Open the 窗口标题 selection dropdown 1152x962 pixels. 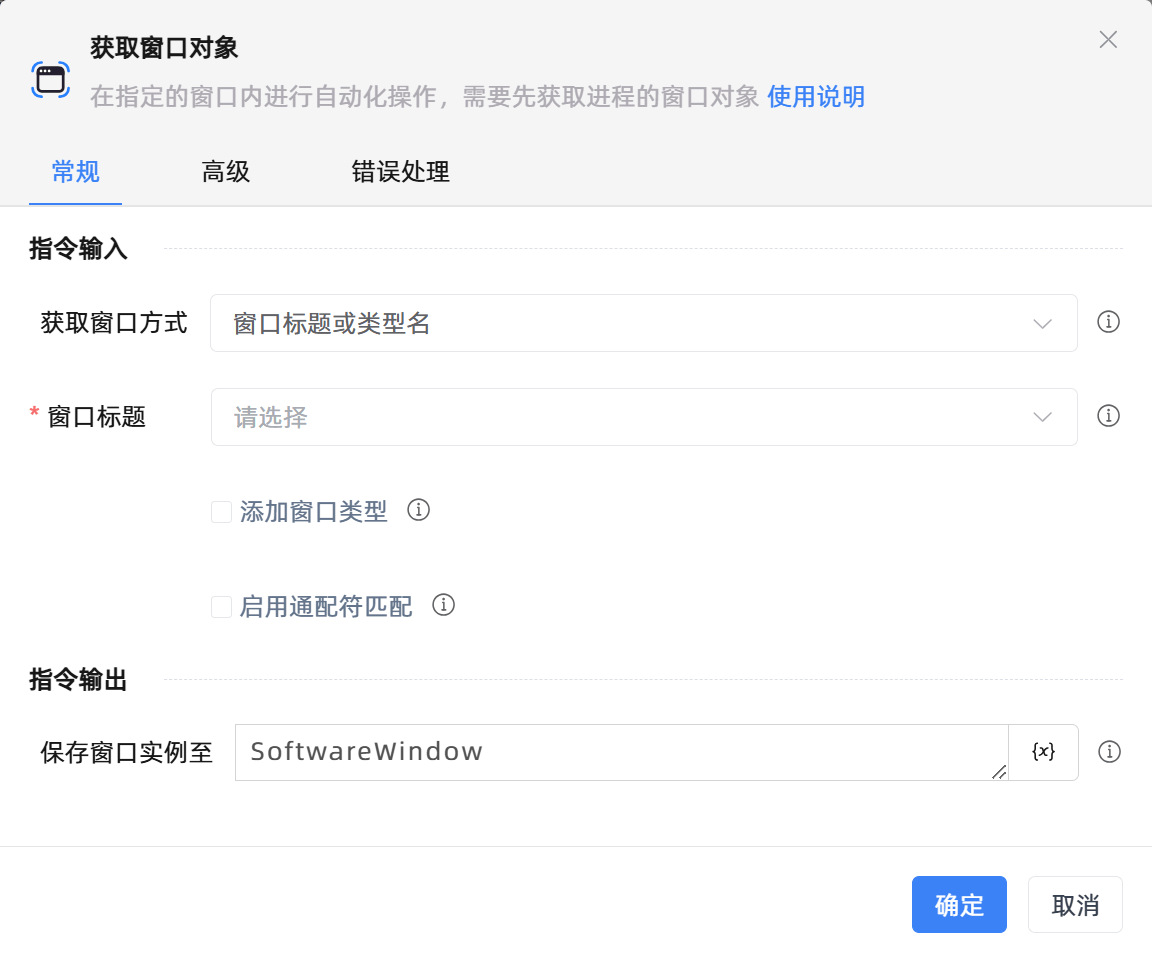(x=644, y=416)
